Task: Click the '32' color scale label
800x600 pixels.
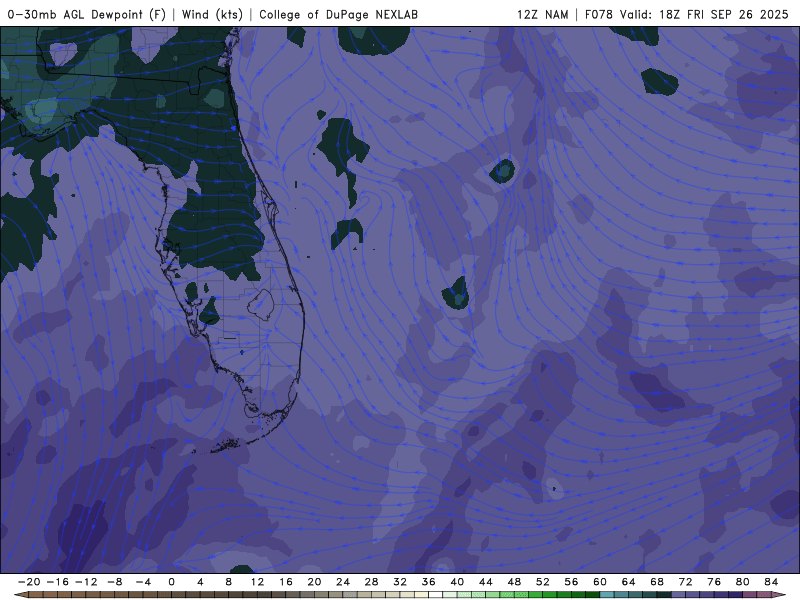Action: 400,582
